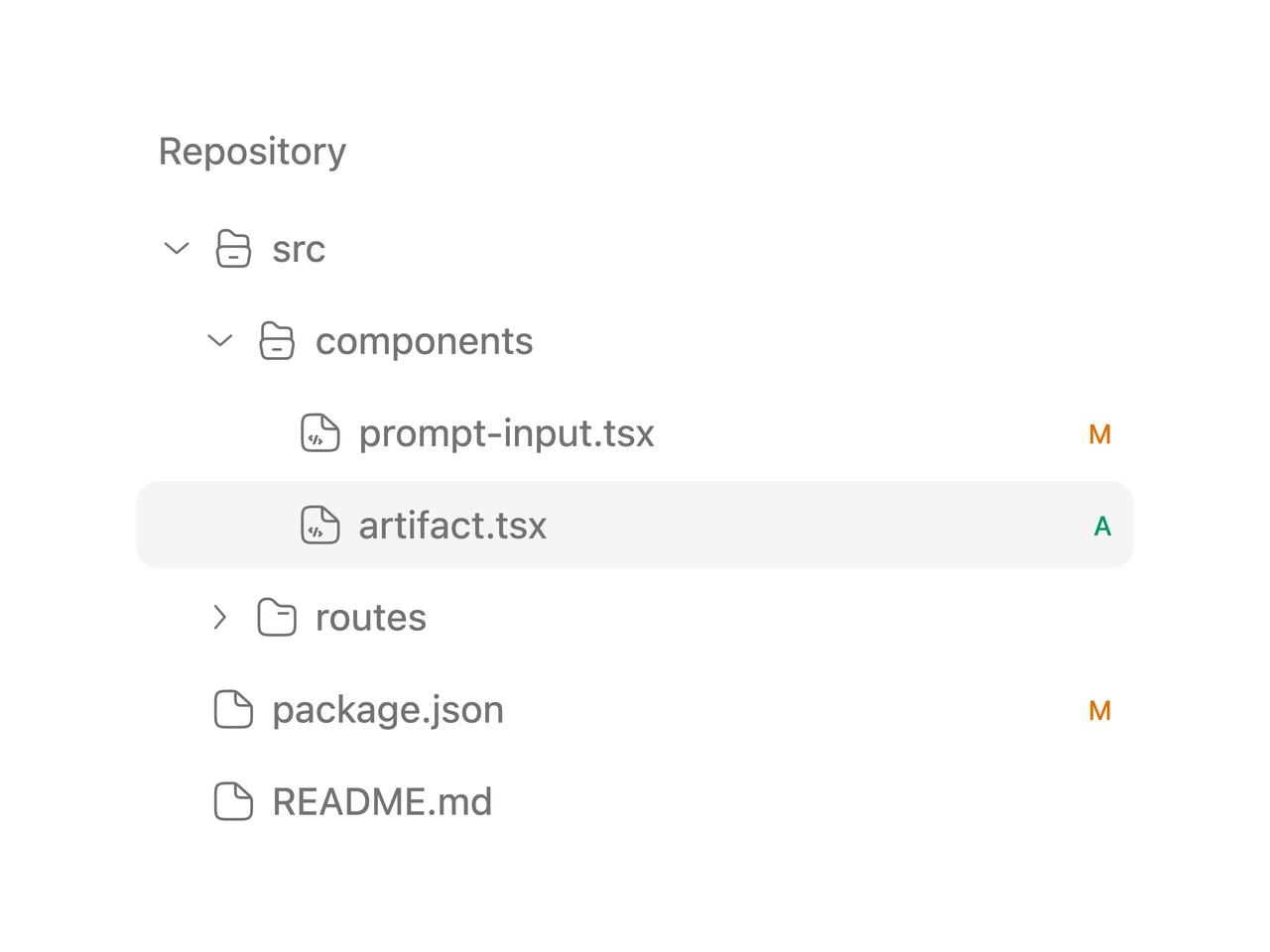The height and width of the screenshot is (952, 1270).
Task: Click the prompt-input.tsx code file icon
Action: [x=320, y=433]
